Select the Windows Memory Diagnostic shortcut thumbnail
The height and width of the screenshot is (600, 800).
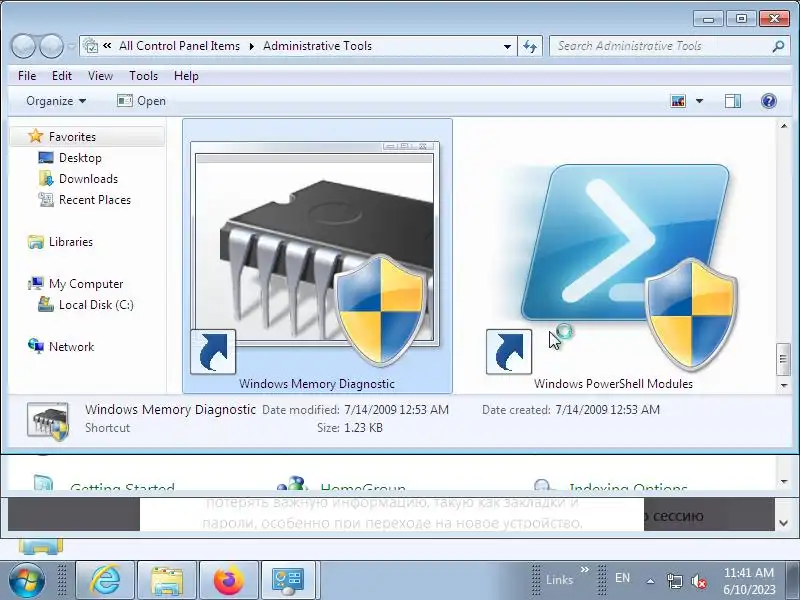pos(317,256)
